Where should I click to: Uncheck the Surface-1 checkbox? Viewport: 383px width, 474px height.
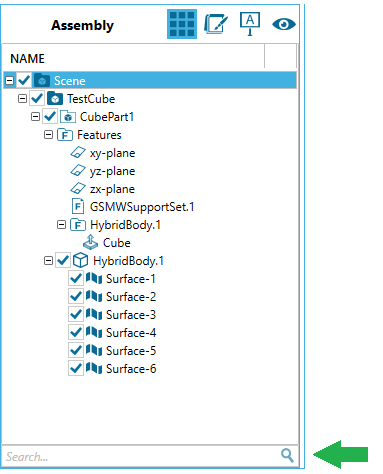click(x=76, y=278)
